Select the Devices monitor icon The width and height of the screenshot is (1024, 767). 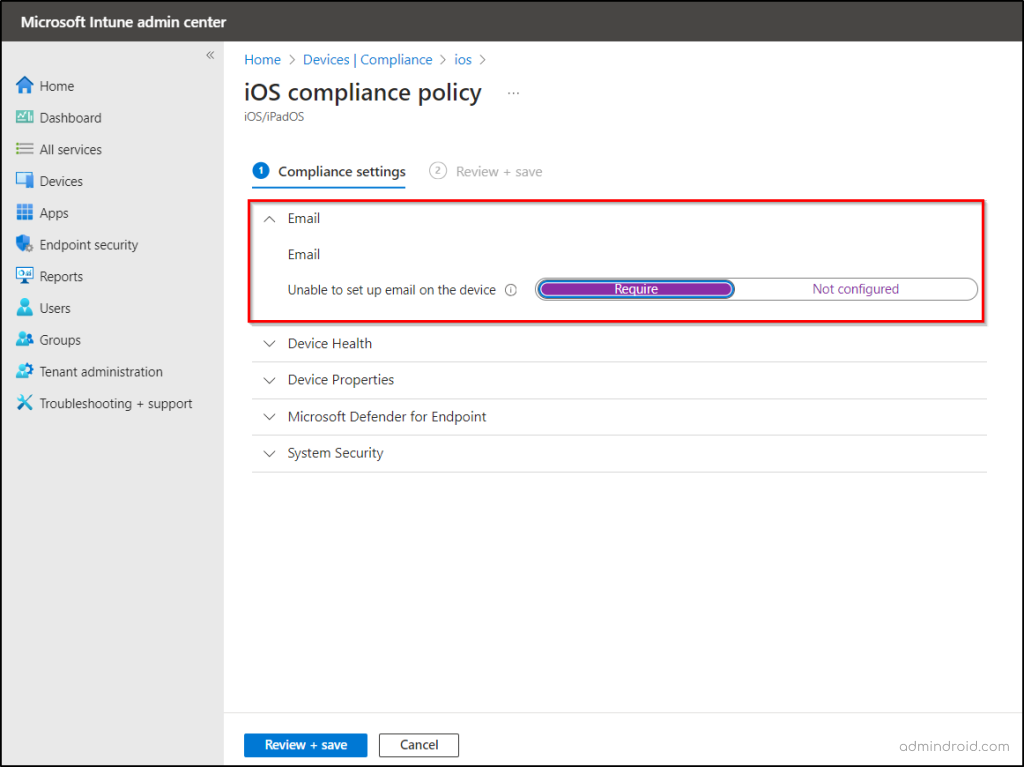click(25, 181)
